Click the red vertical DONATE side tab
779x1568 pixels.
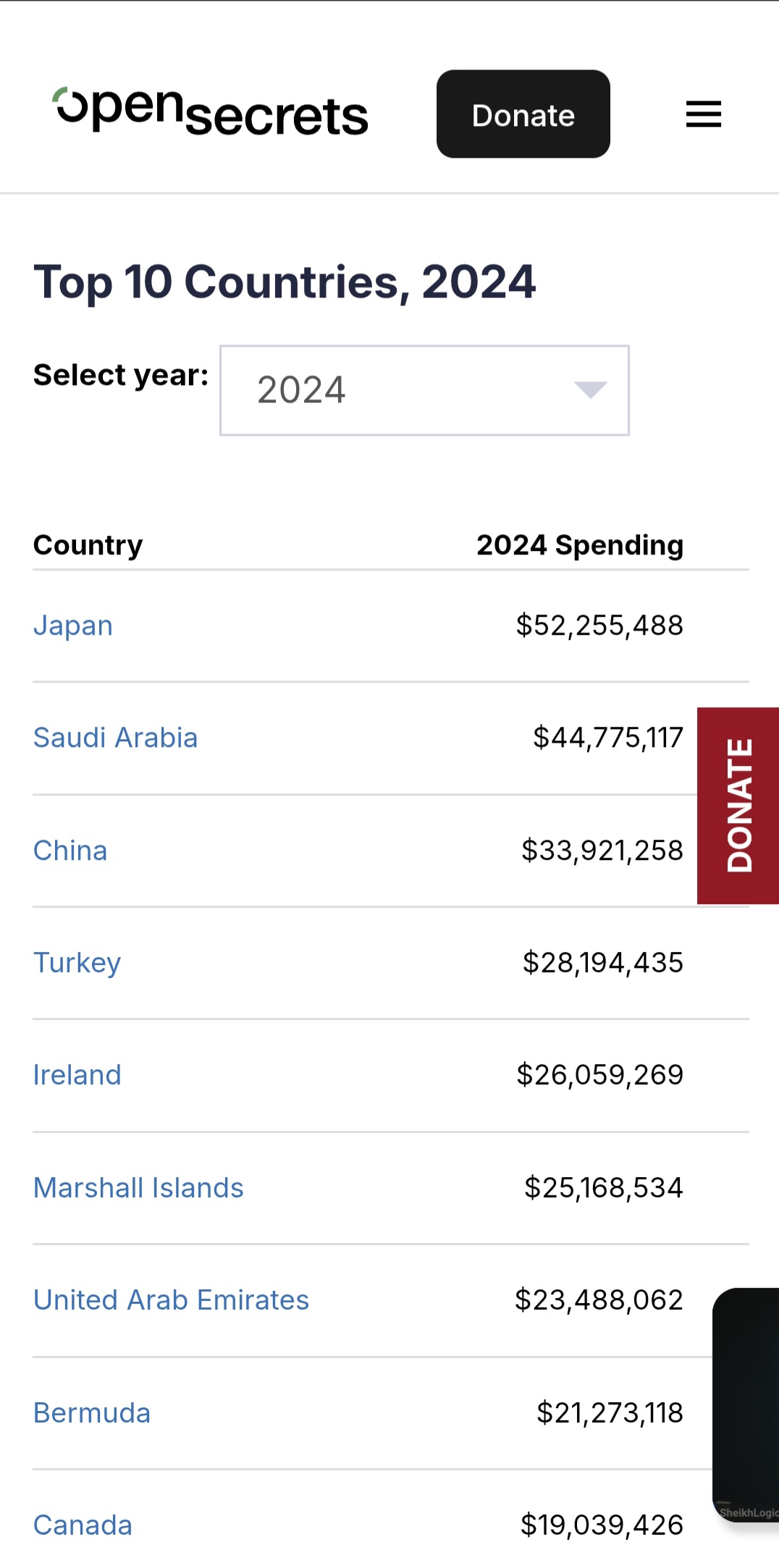738,805
